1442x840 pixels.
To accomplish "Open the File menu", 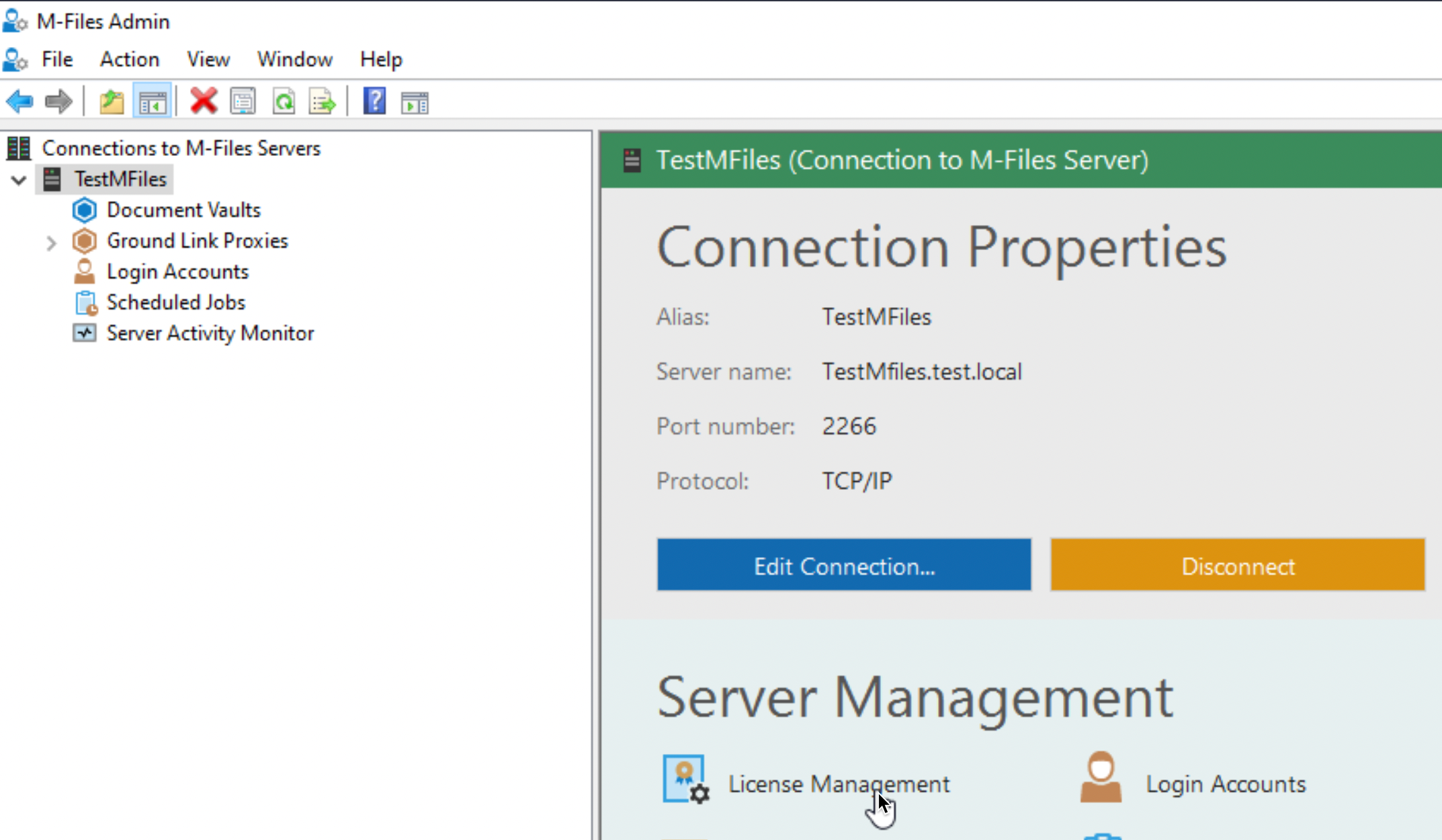I will (x=57, y=60).
